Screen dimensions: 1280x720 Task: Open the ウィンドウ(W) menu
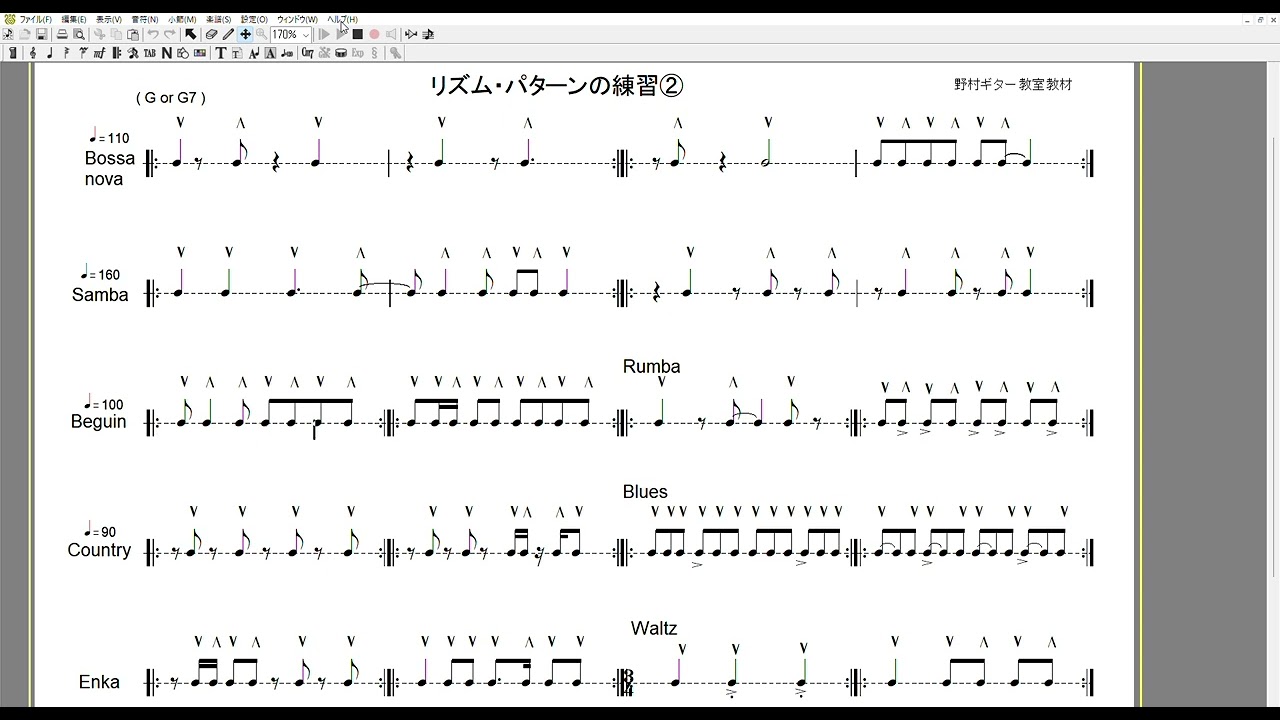(297, 19)
